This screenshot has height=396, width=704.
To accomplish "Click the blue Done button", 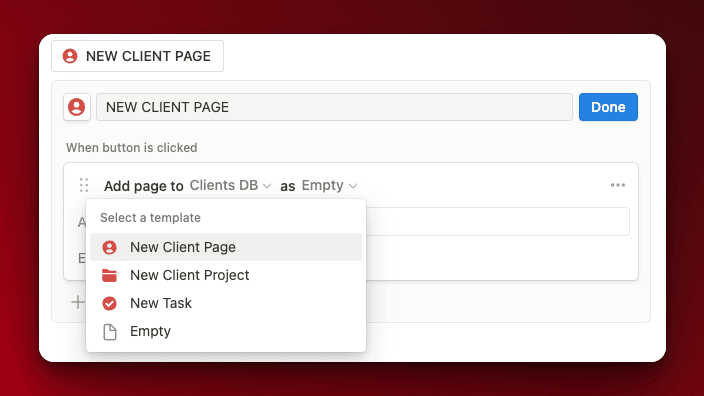I will 608,107.
